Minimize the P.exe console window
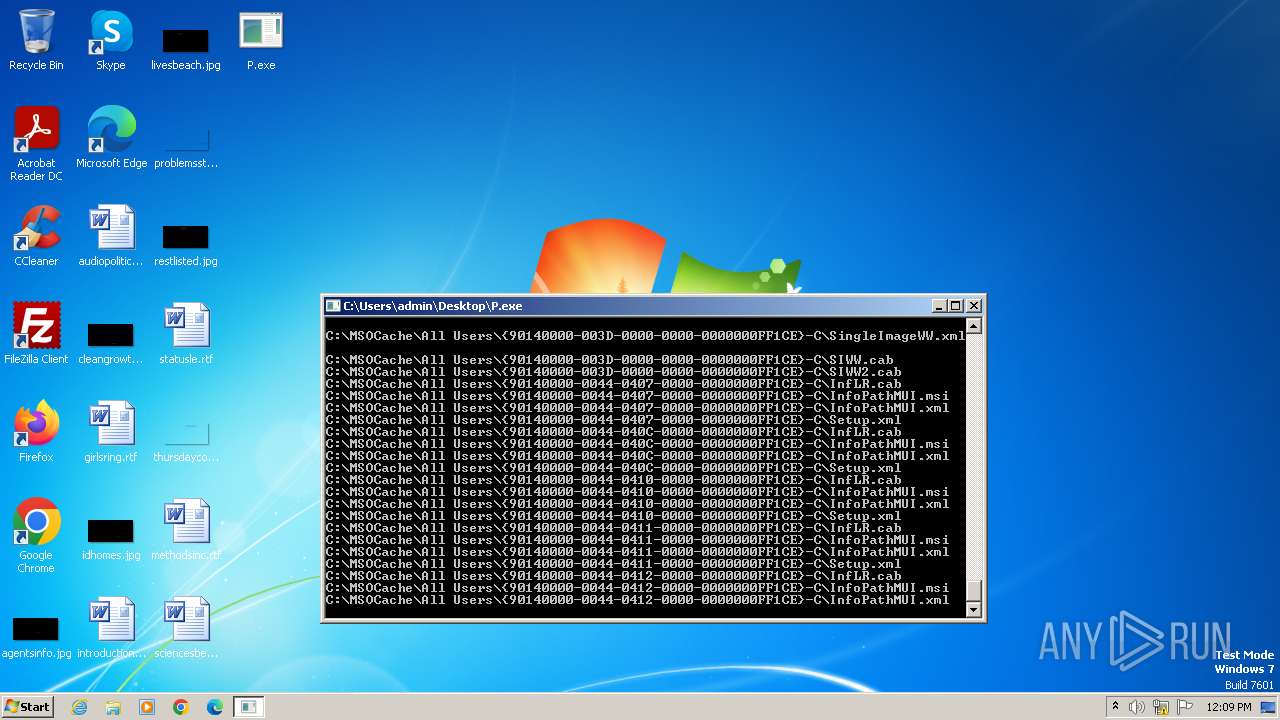This screenshot has width=1280, height=720. tap(938, 306)
